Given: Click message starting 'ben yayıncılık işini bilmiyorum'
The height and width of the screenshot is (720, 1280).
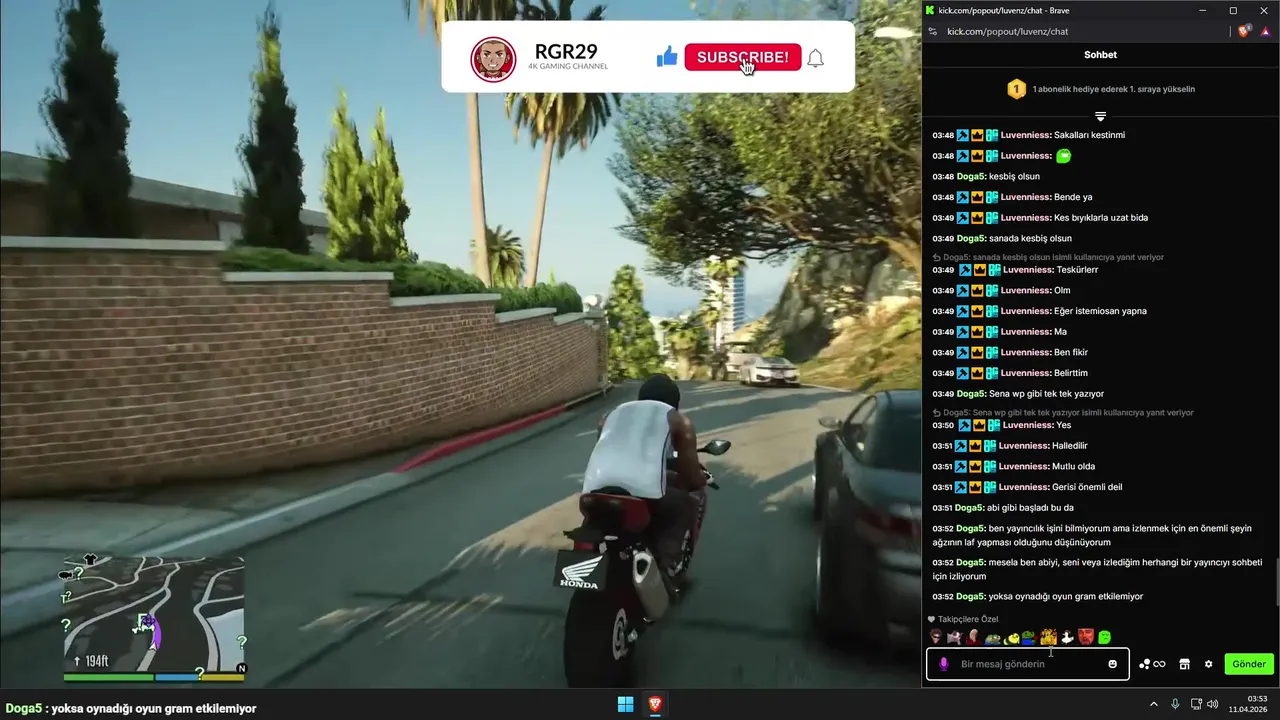Looking at the screenshot, I should [x=1091, y=535].
